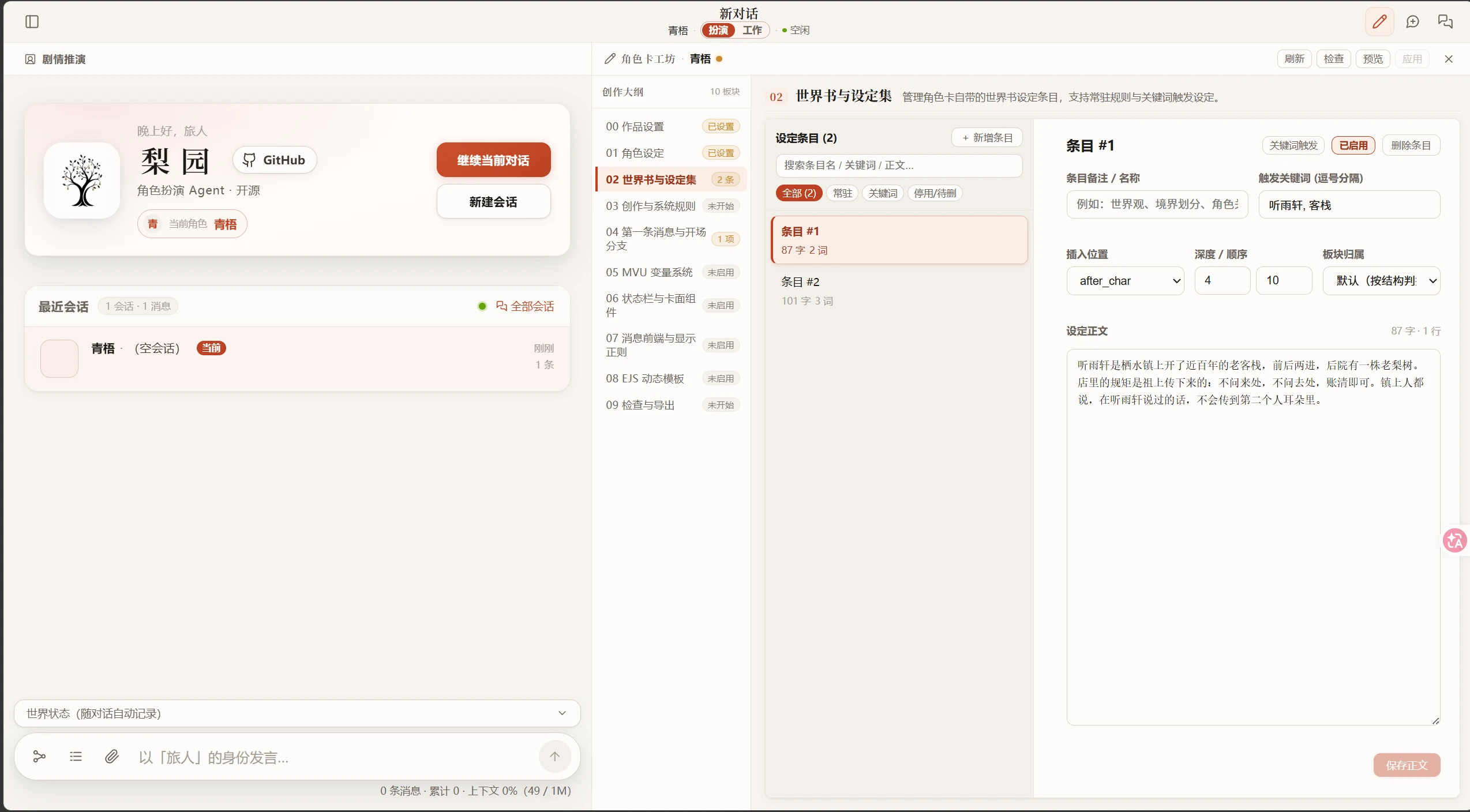This screenshot has height=812, width=1470.
Task: Click the translate floating icon on right edge
Action: point(1455,541)
